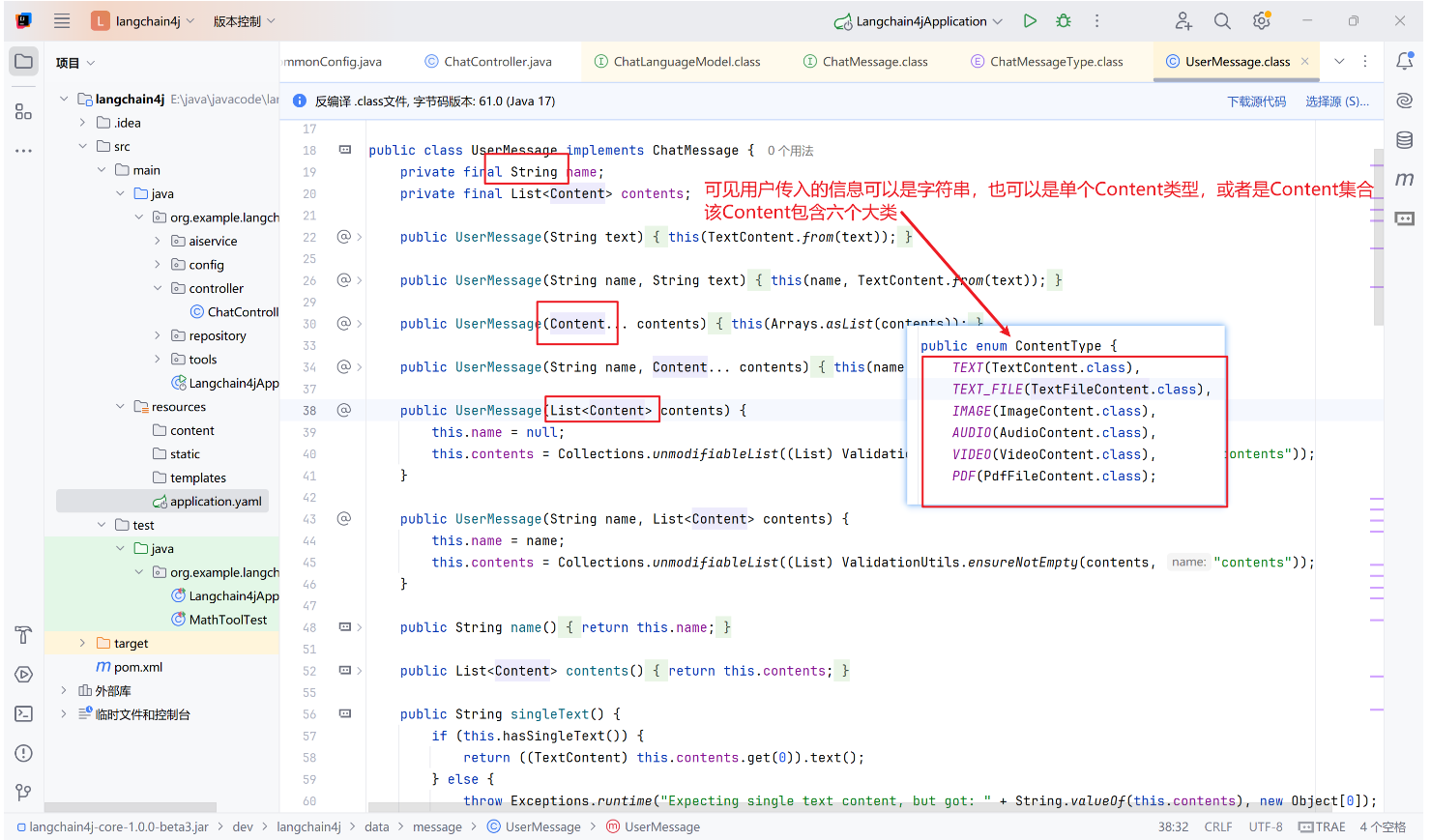The image size is (1431, 840).
Task: Switch to ChatController.java tab
Action: (488, 61)
